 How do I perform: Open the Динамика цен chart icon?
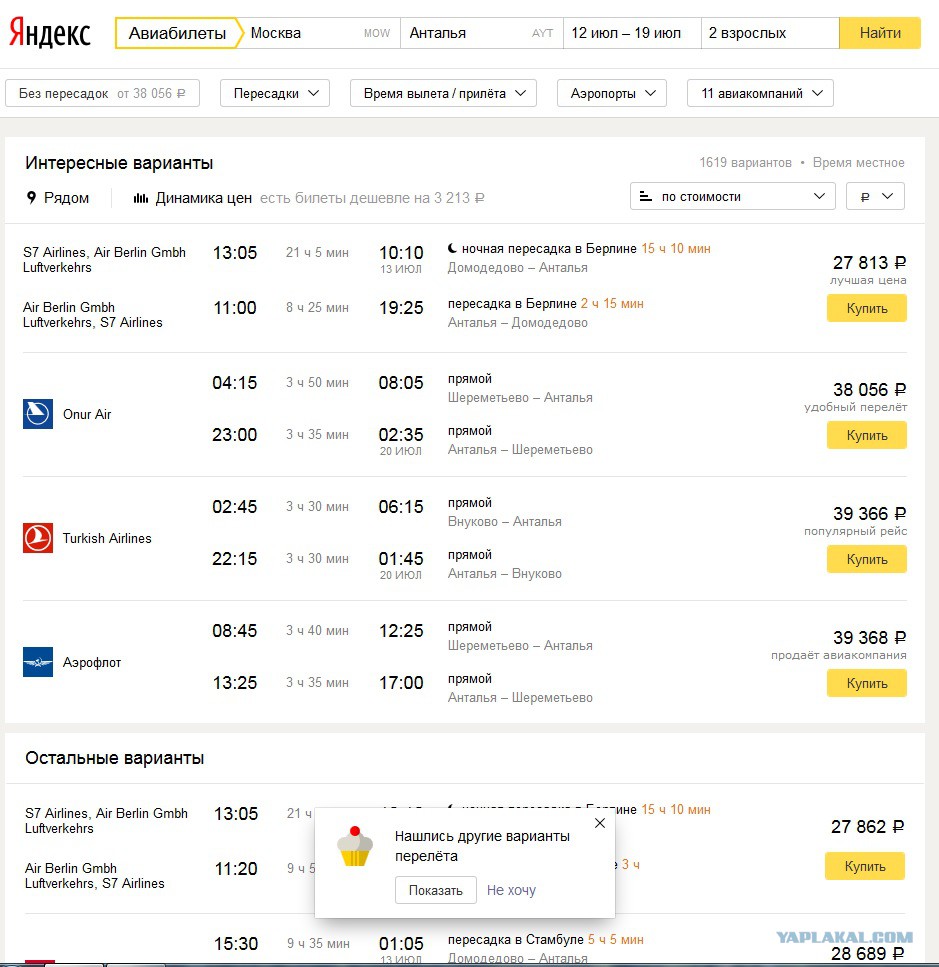(141, 198)
